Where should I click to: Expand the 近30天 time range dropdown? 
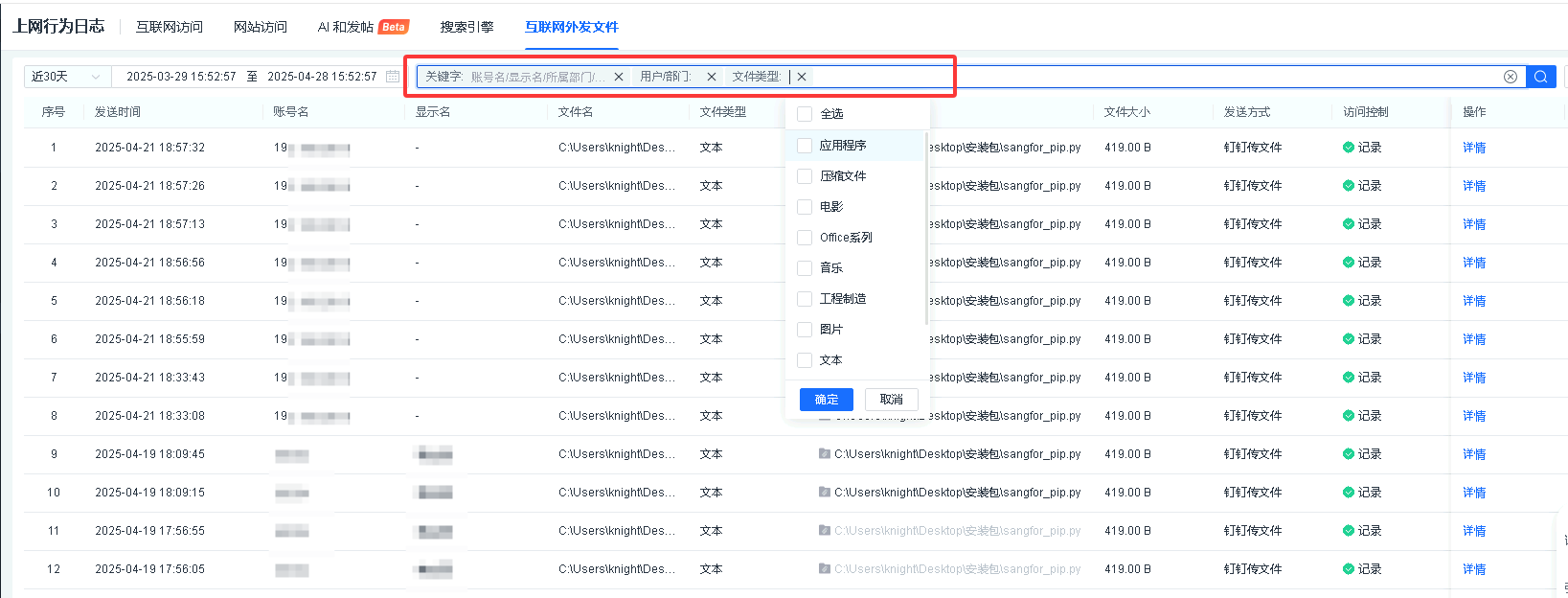[65, 77]
